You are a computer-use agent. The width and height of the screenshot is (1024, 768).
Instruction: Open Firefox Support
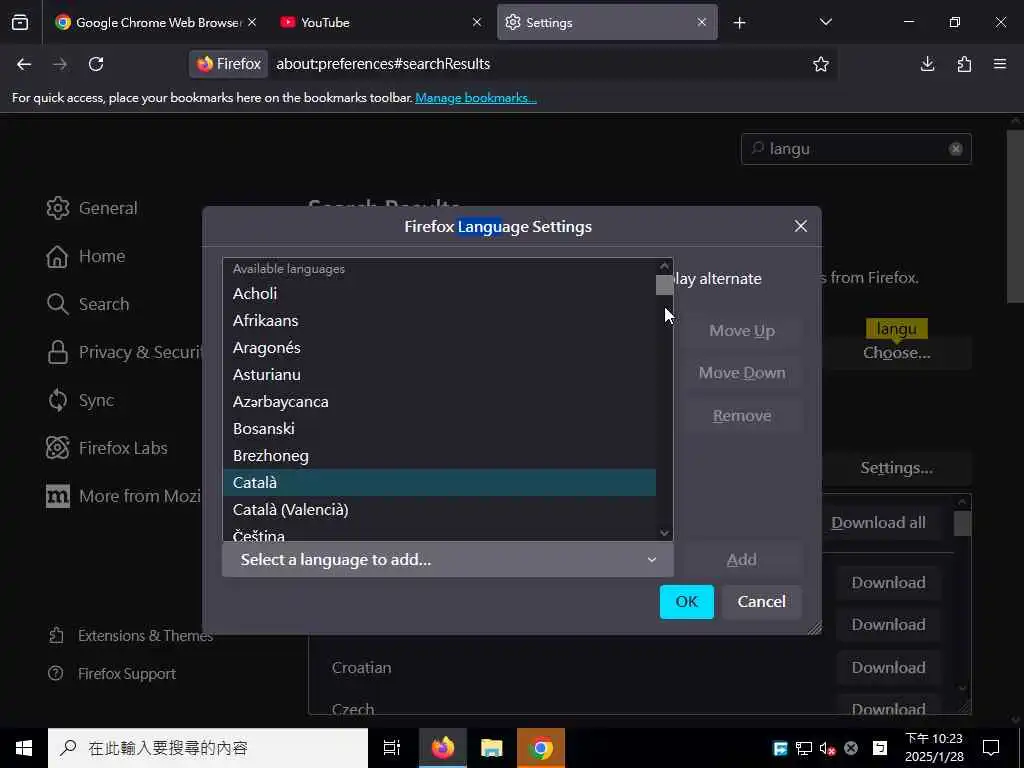[112, 673]
